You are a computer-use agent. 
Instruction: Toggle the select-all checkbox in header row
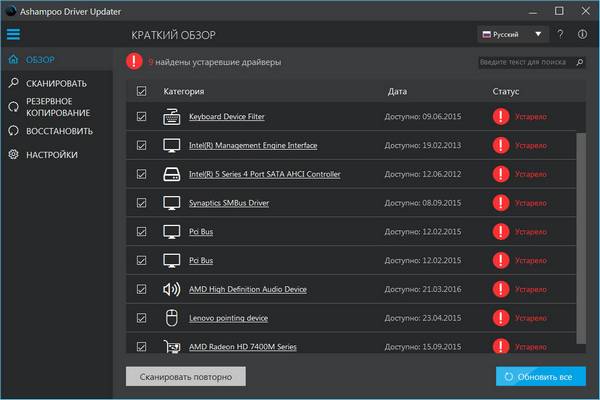(141, 91)
